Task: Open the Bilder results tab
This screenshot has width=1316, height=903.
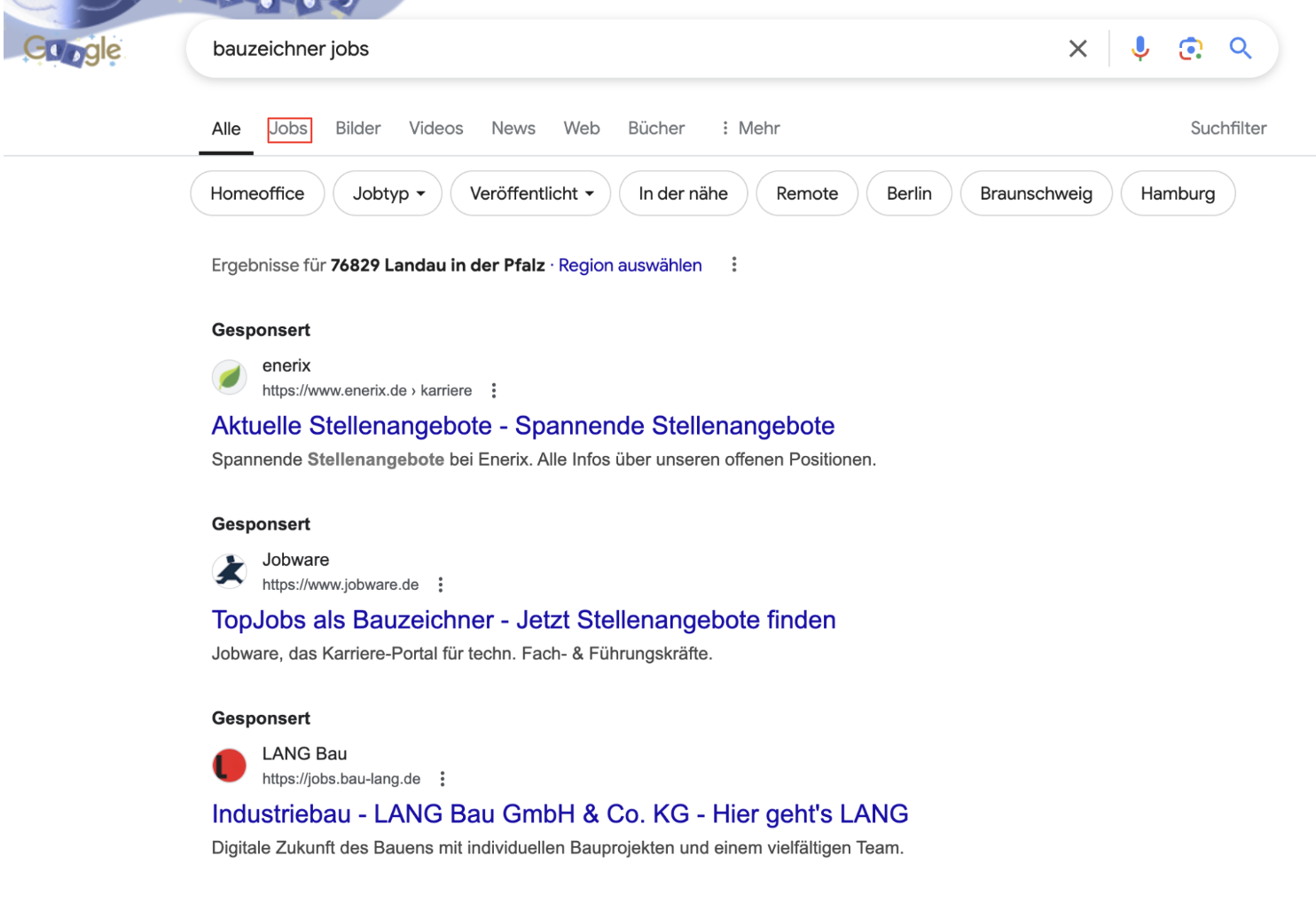Action: click(357, 129)
